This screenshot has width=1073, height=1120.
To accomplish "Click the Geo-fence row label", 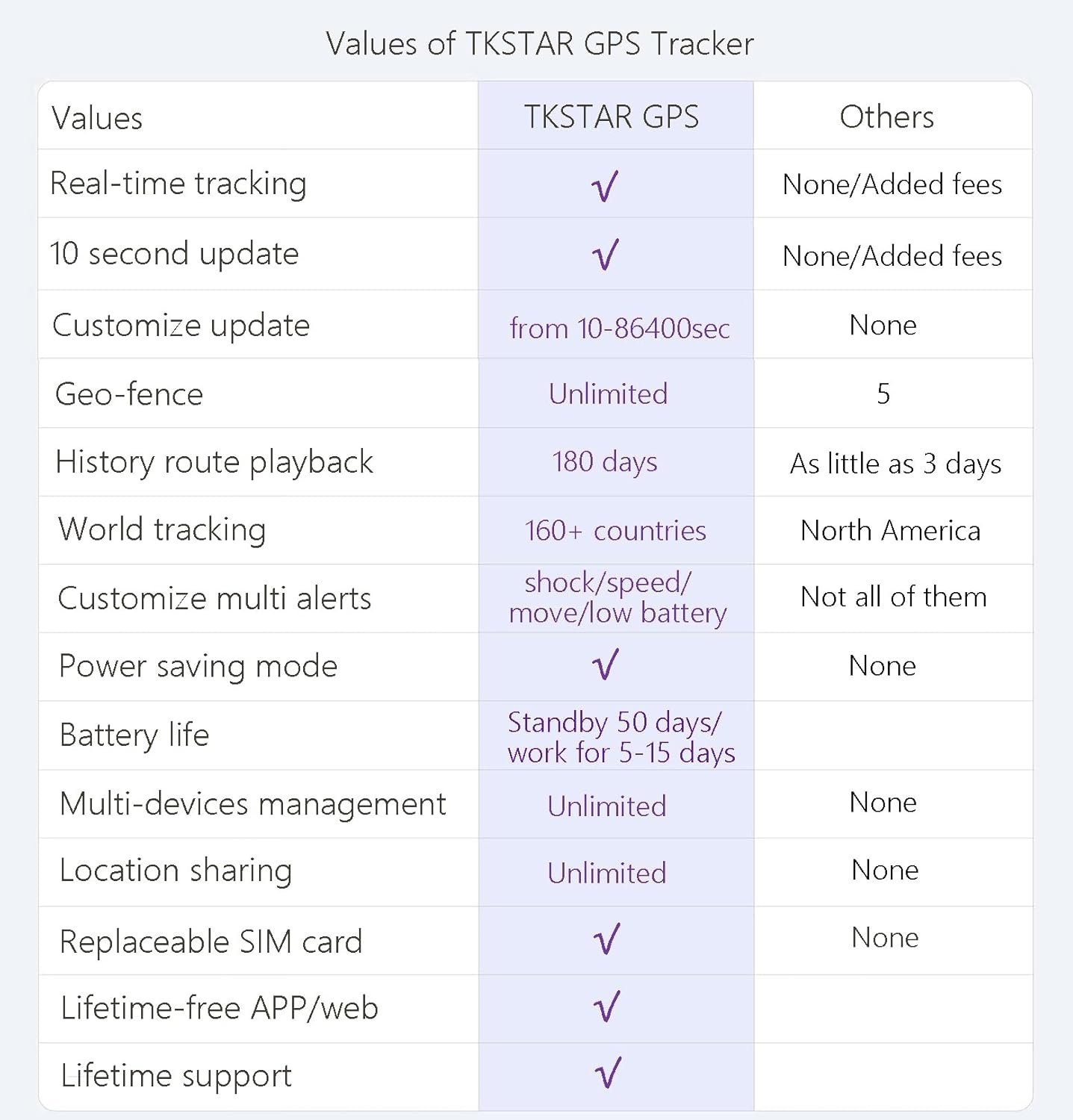I will [x=129, y=394].
